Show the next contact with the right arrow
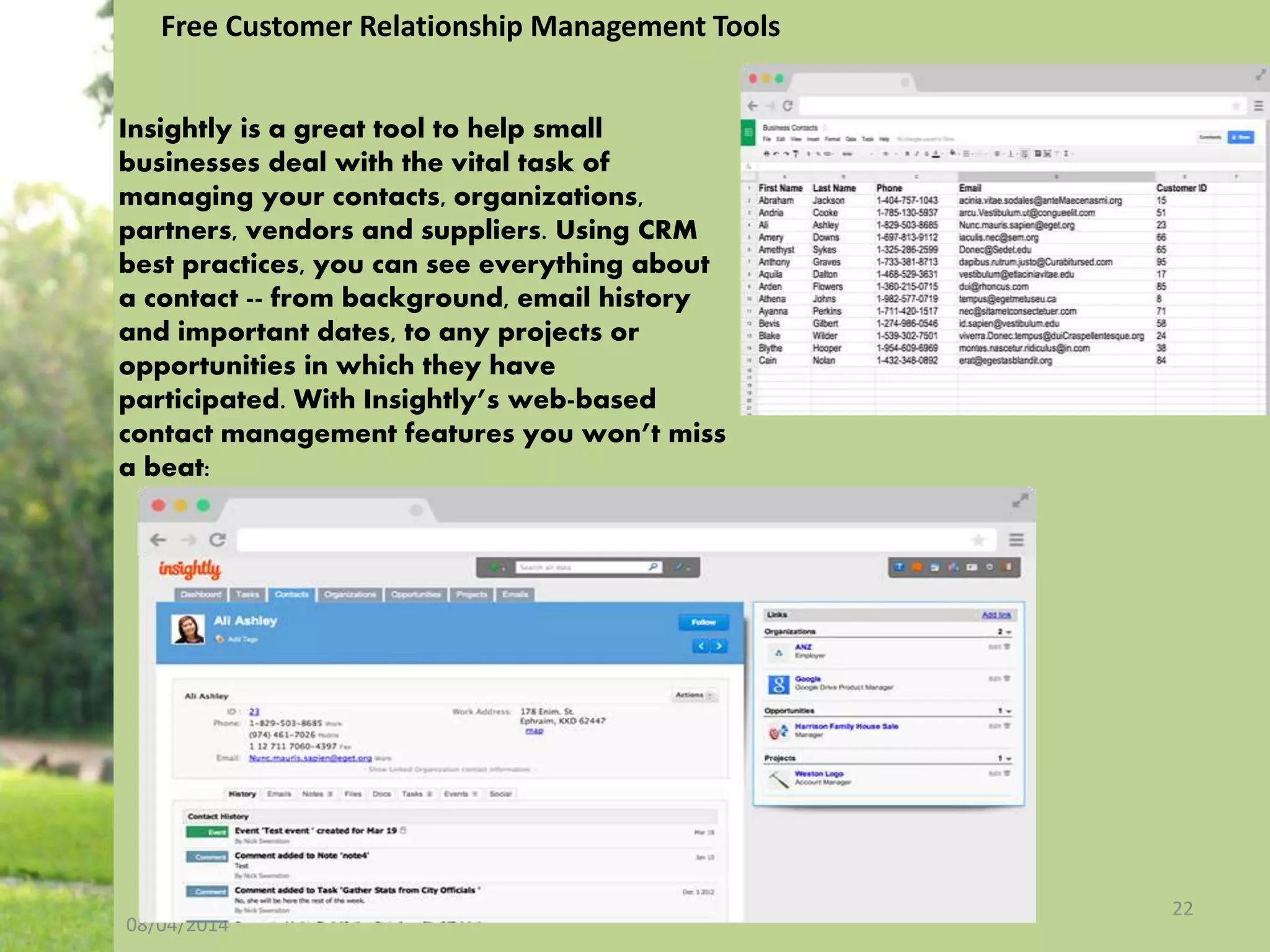 point(719,646)
